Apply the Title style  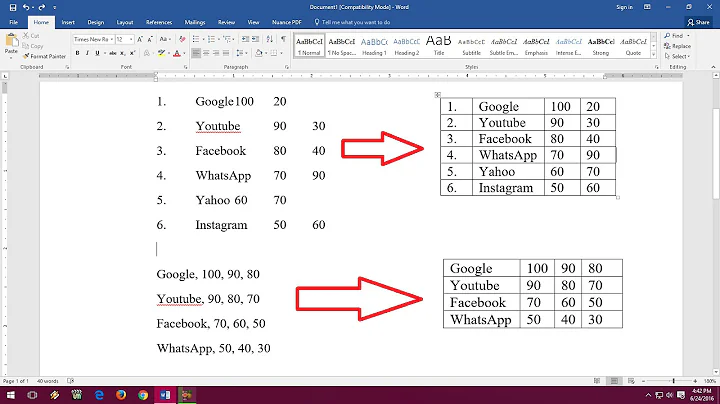pyautogui.click(x=439, y=46)
